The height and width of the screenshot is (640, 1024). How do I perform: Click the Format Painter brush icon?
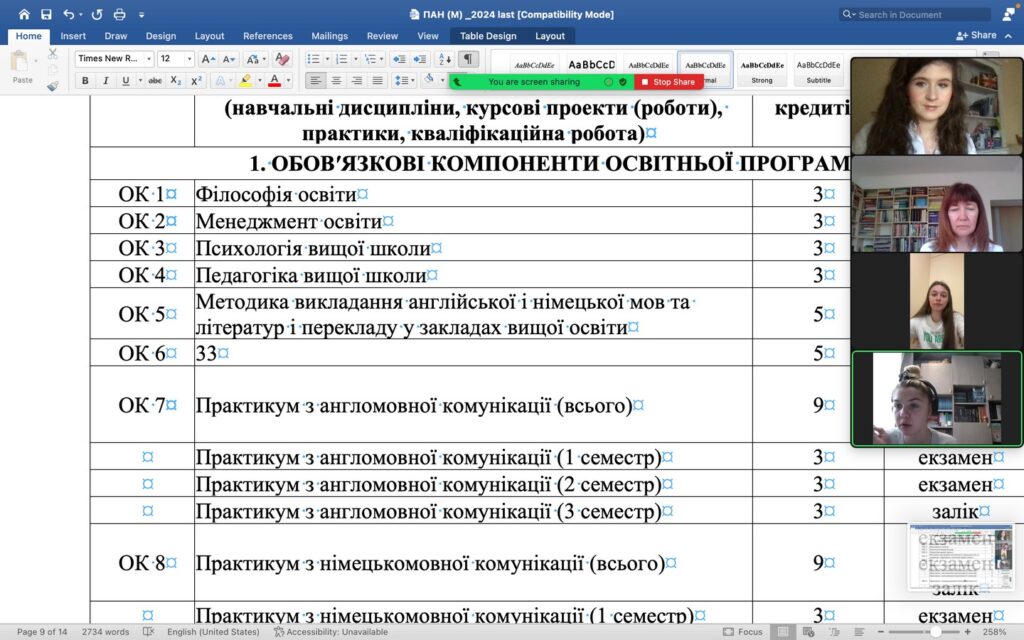pyautogui.click(x=53, y=86)
